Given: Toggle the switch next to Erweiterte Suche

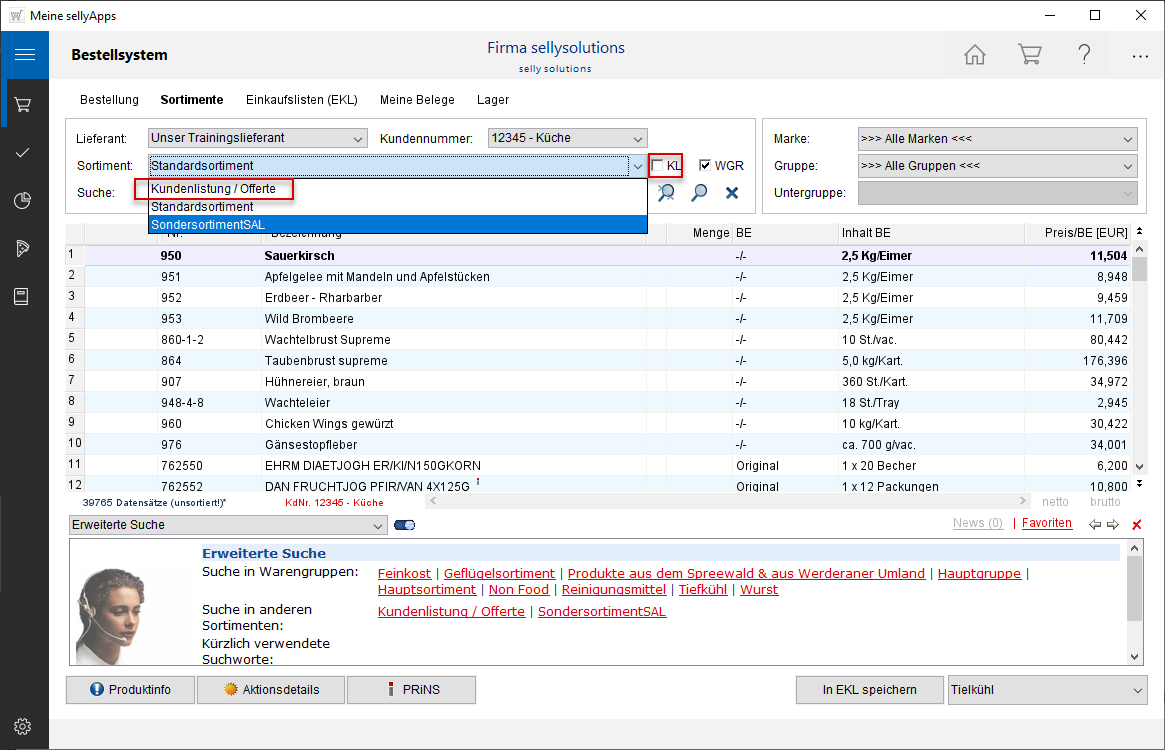Looking at the screenshot, I should point(405,525).
